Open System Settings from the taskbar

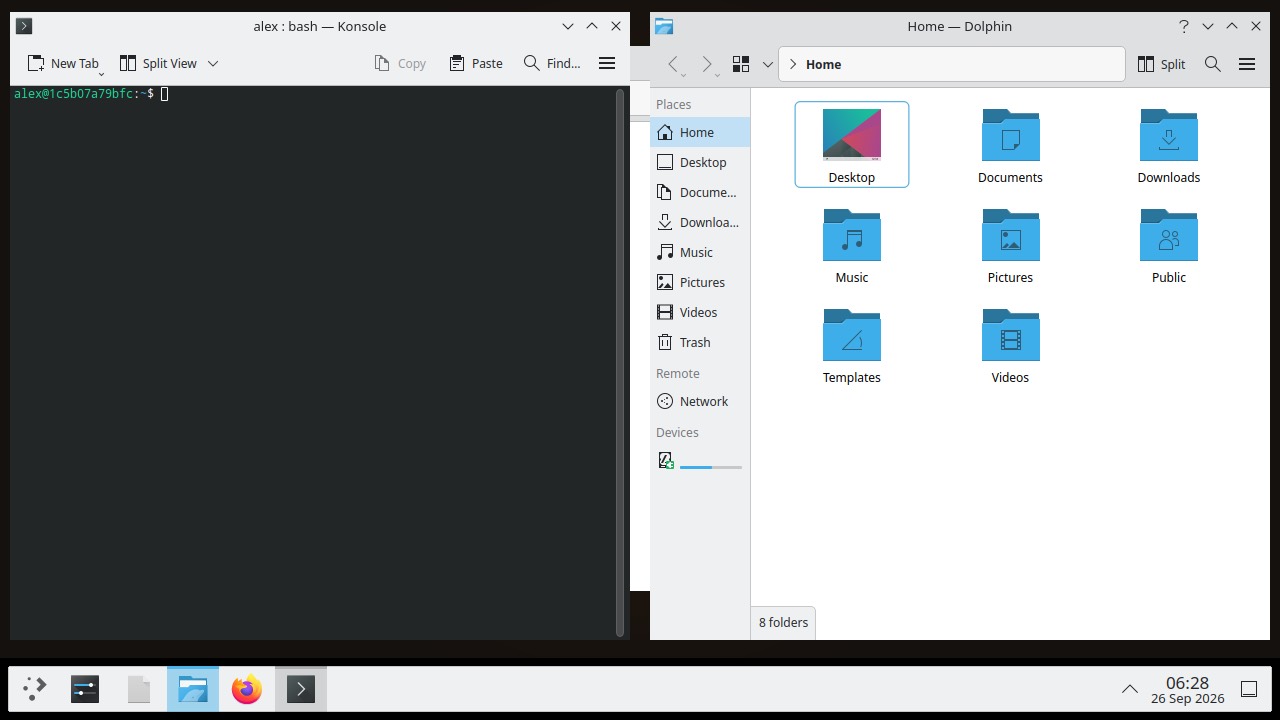coord(85,689)
